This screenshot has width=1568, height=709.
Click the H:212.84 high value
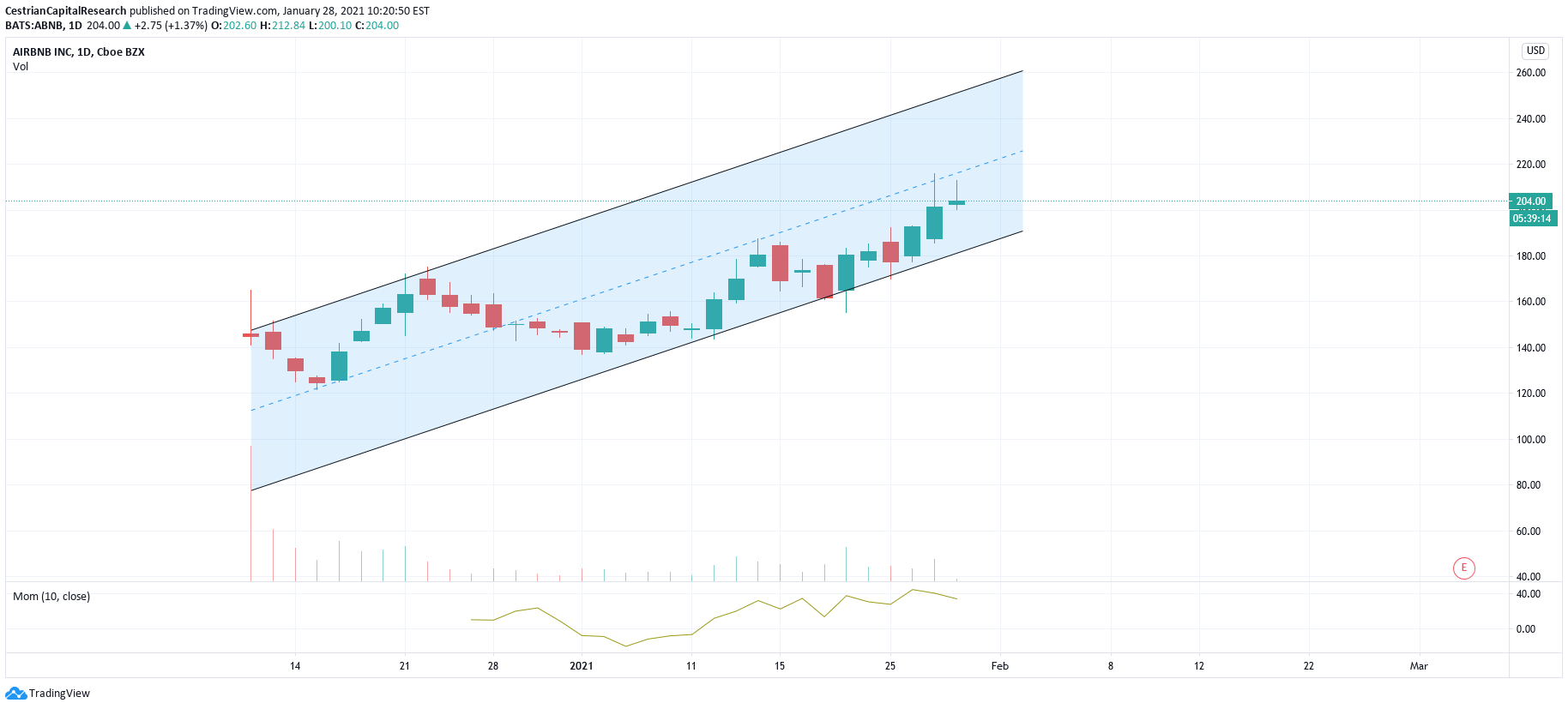[283, 26]
